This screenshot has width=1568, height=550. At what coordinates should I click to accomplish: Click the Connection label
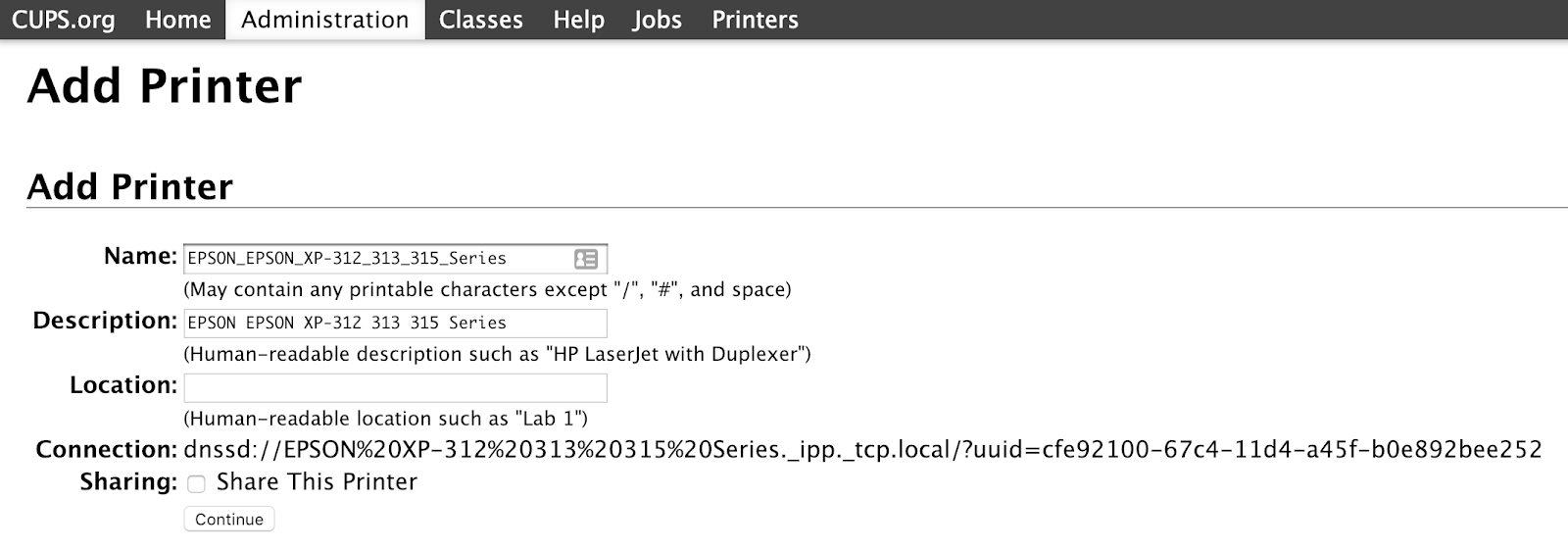[x=106, y=450]
